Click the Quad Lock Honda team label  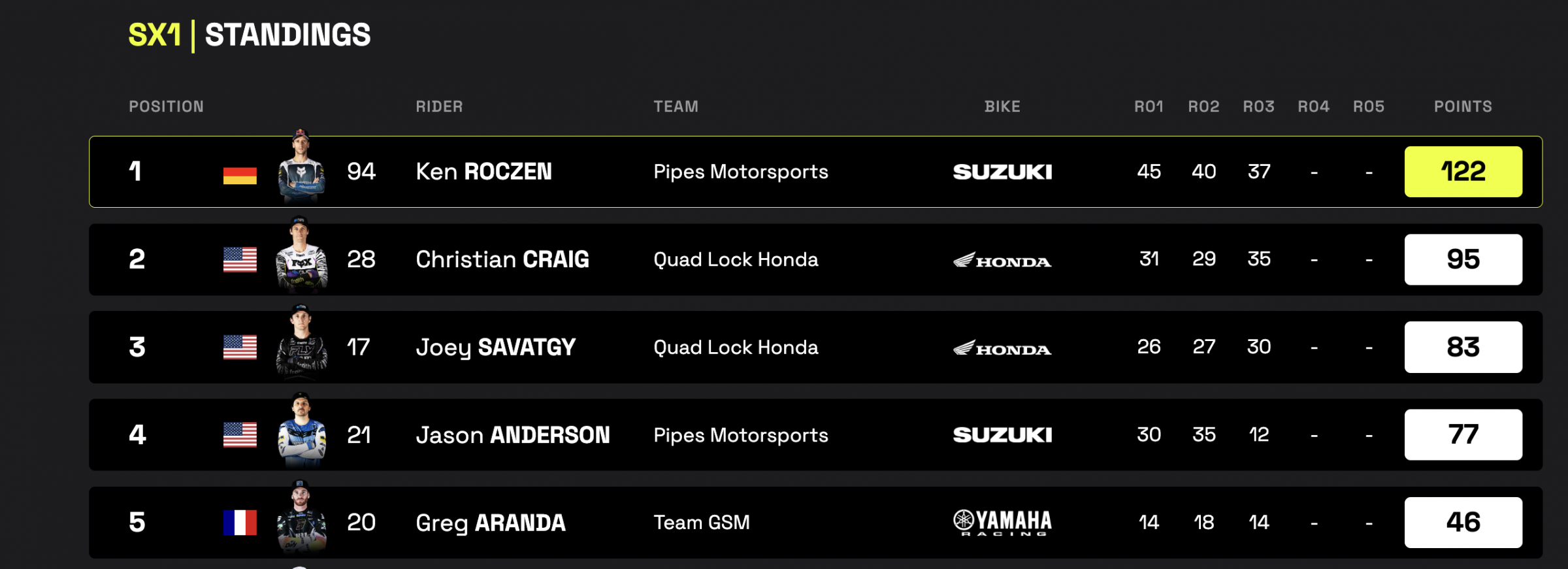[736, 260]
